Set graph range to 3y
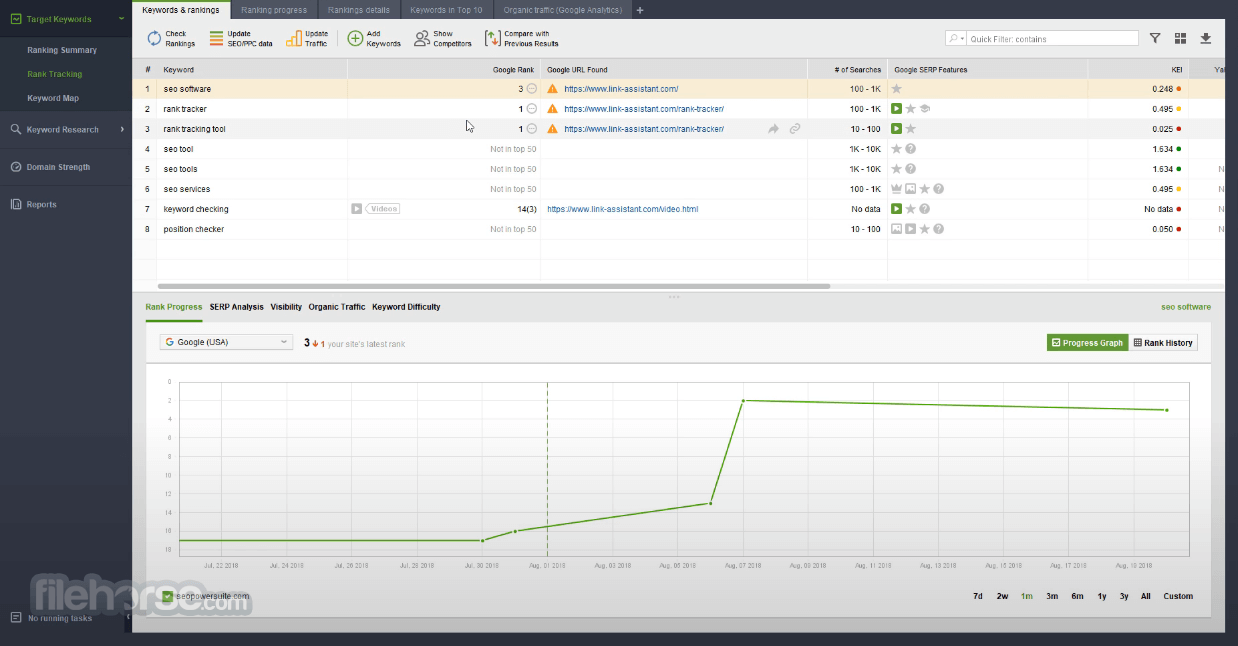The height and width of the screenshot is (646, 1238). pos(1124,596)
